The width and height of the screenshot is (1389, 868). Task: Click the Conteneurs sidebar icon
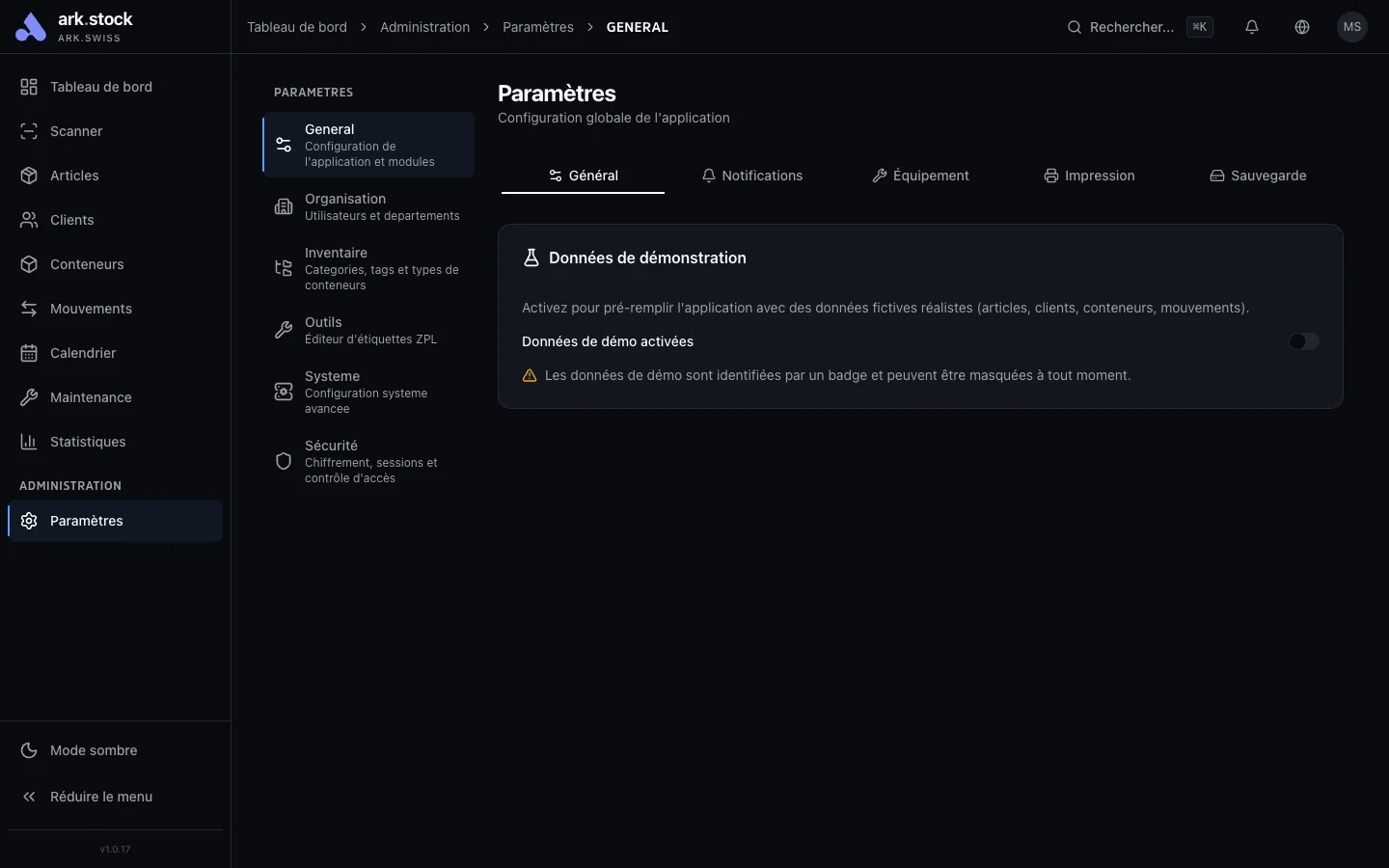[x=28, y=264]
